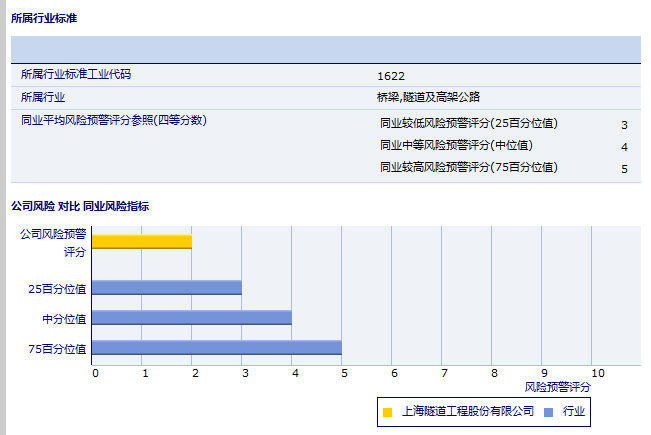Click the 行业 legend label text
Viewport: 651px width, 435px height.
574,411
